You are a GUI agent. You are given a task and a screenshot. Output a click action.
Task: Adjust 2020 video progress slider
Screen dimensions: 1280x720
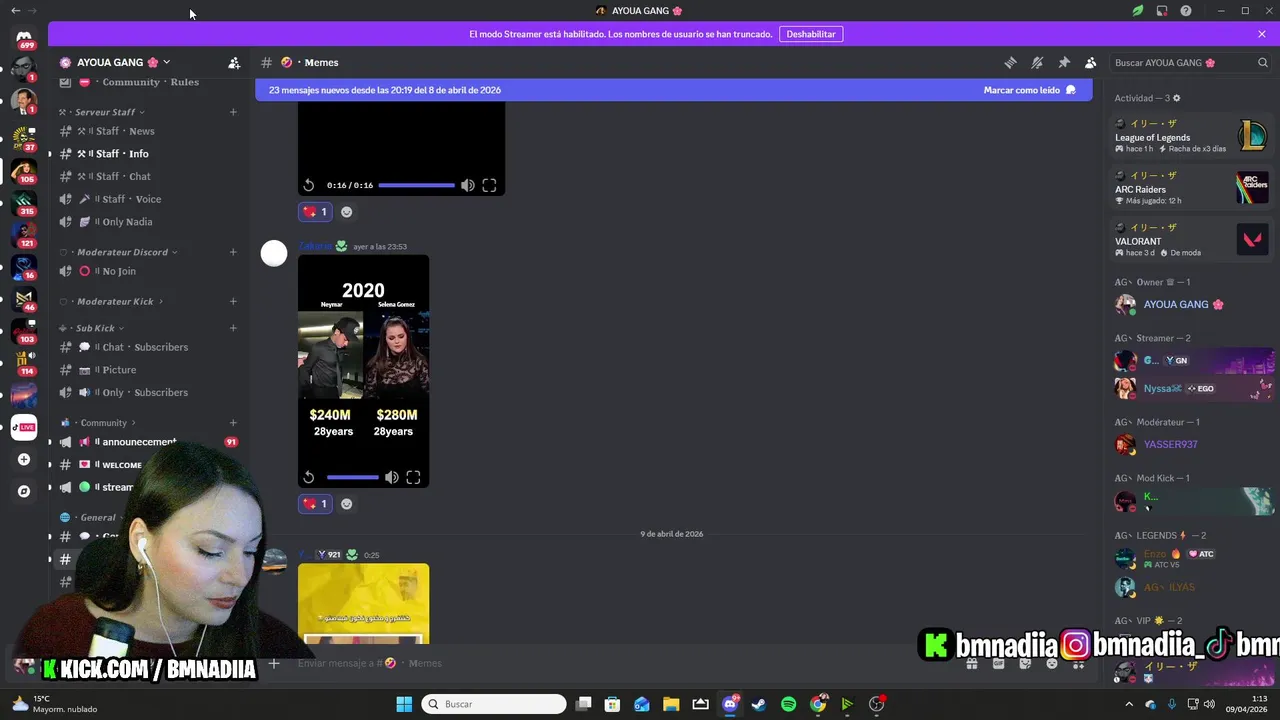353,478
